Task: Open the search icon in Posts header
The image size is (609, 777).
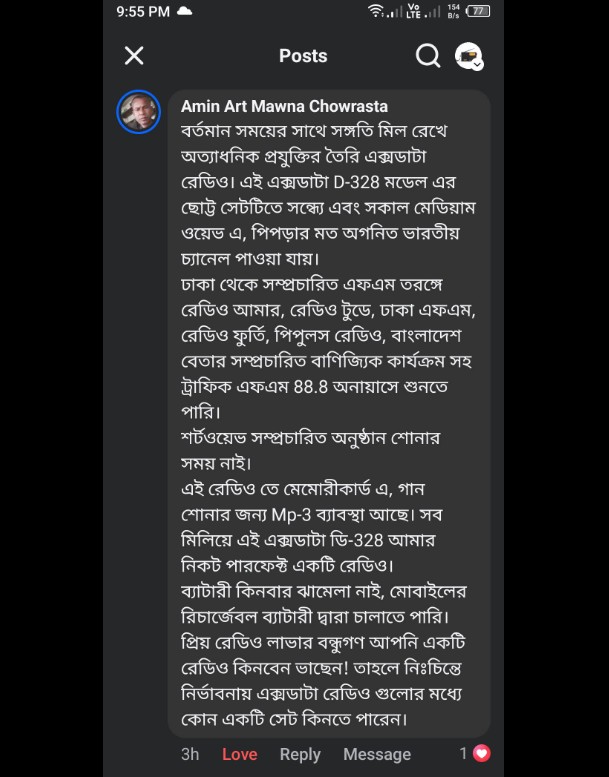Action: click(428, 56)
